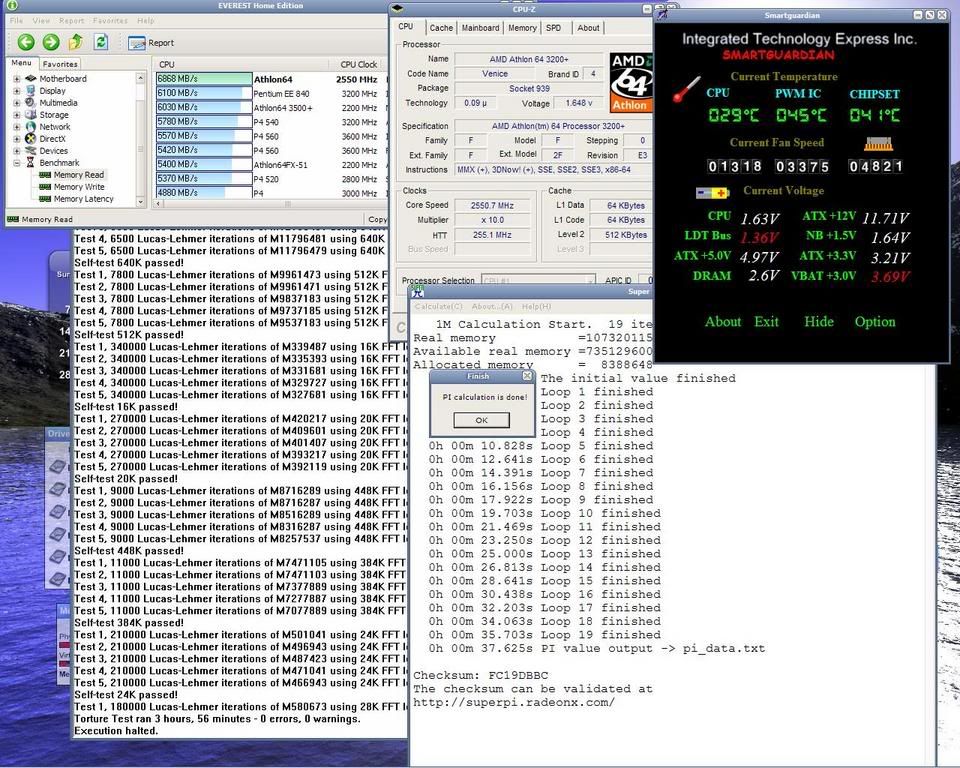Click the EVEREST tree scrollbar up arrow
Viewport: 960px width, 768px height.
tap(141, 78)
